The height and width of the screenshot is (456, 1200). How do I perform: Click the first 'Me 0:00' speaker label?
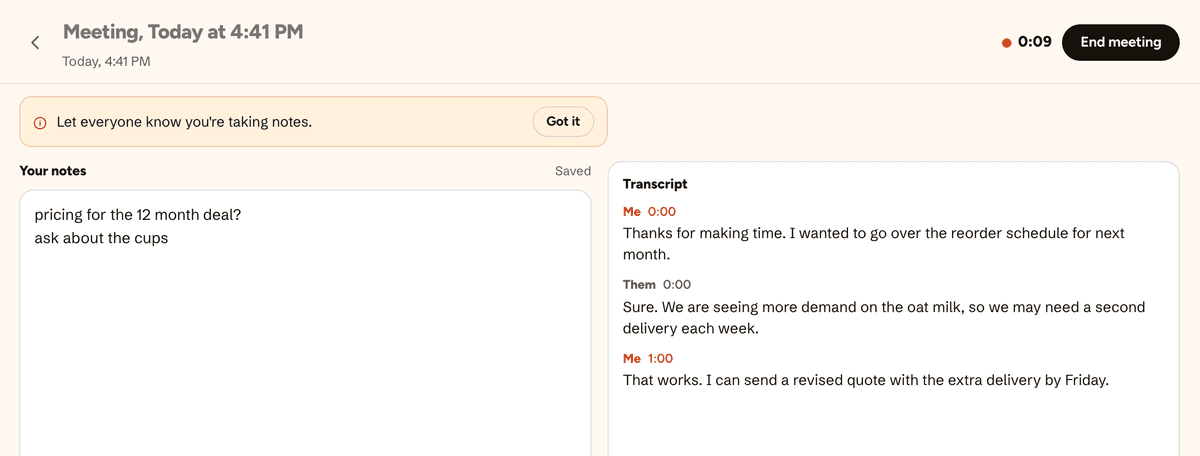[x=650, y=212]
